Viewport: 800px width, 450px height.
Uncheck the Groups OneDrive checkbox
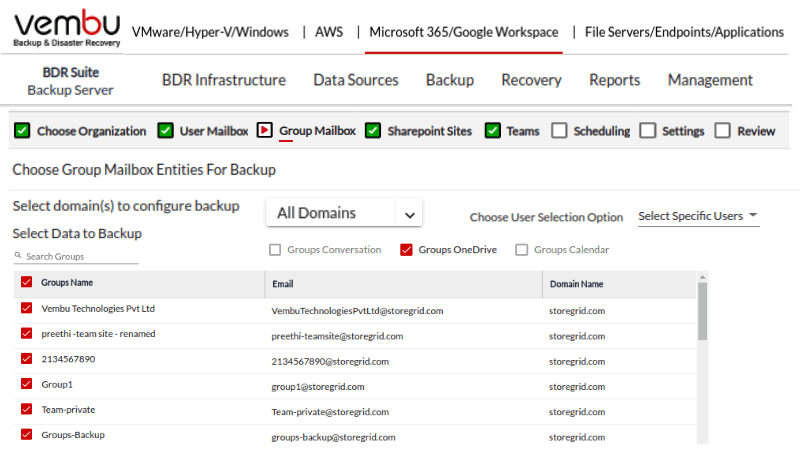click(x=406, y=250)
